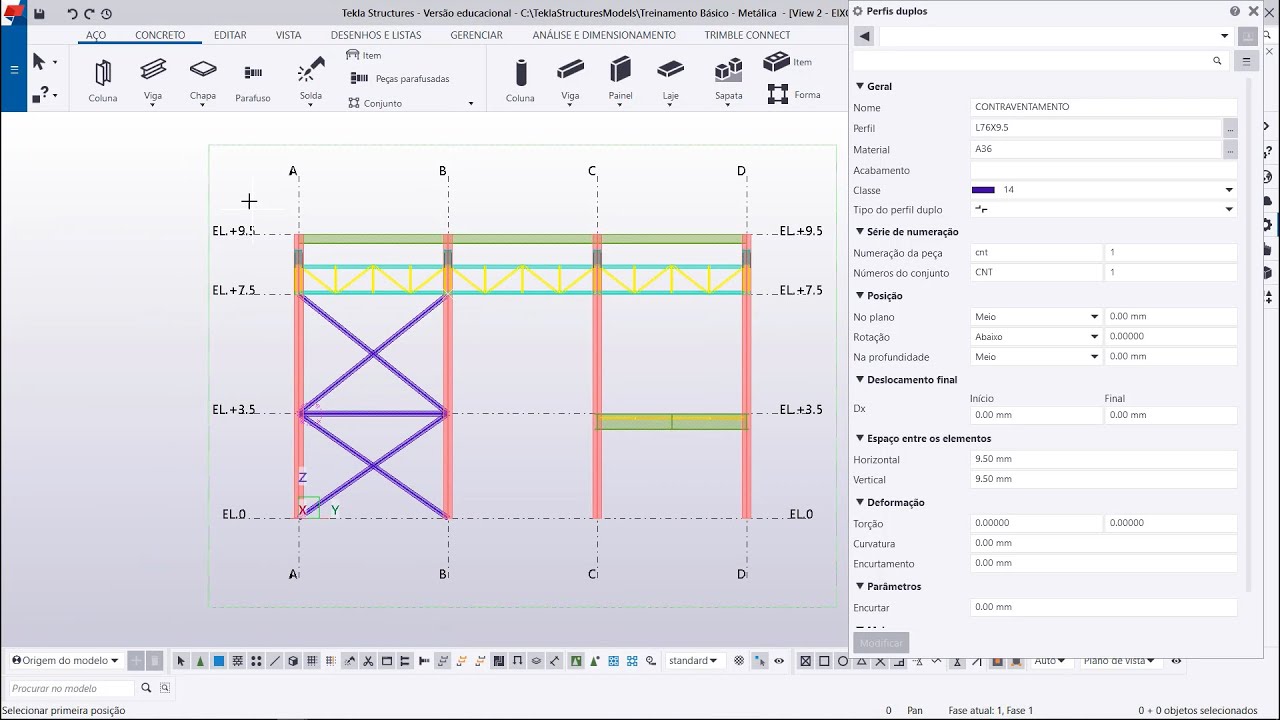Select the Laje slab tool
Screen dimensions: 1280x720
click(x=671, y=79)
